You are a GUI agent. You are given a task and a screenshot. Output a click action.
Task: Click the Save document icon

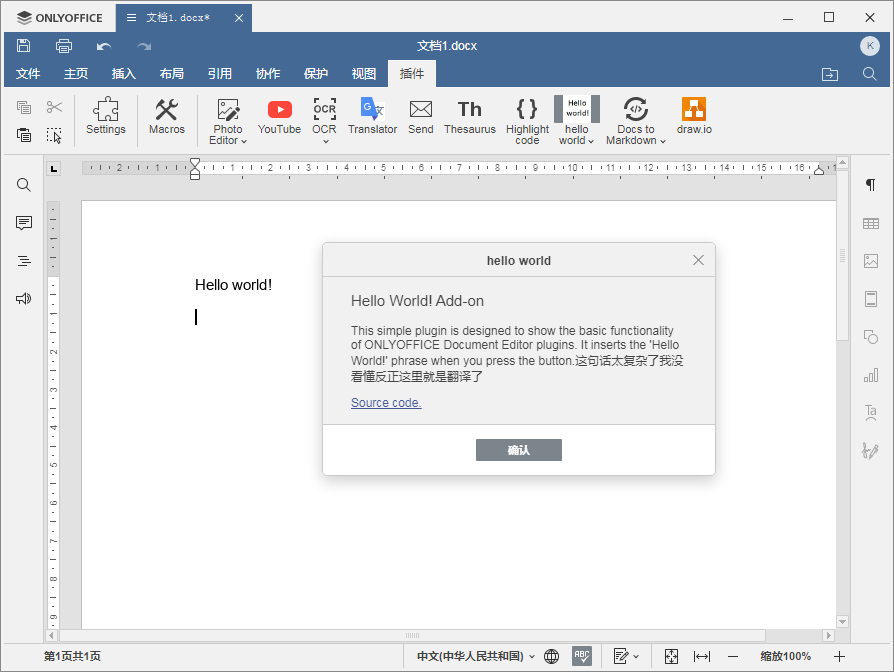point(23,46)
